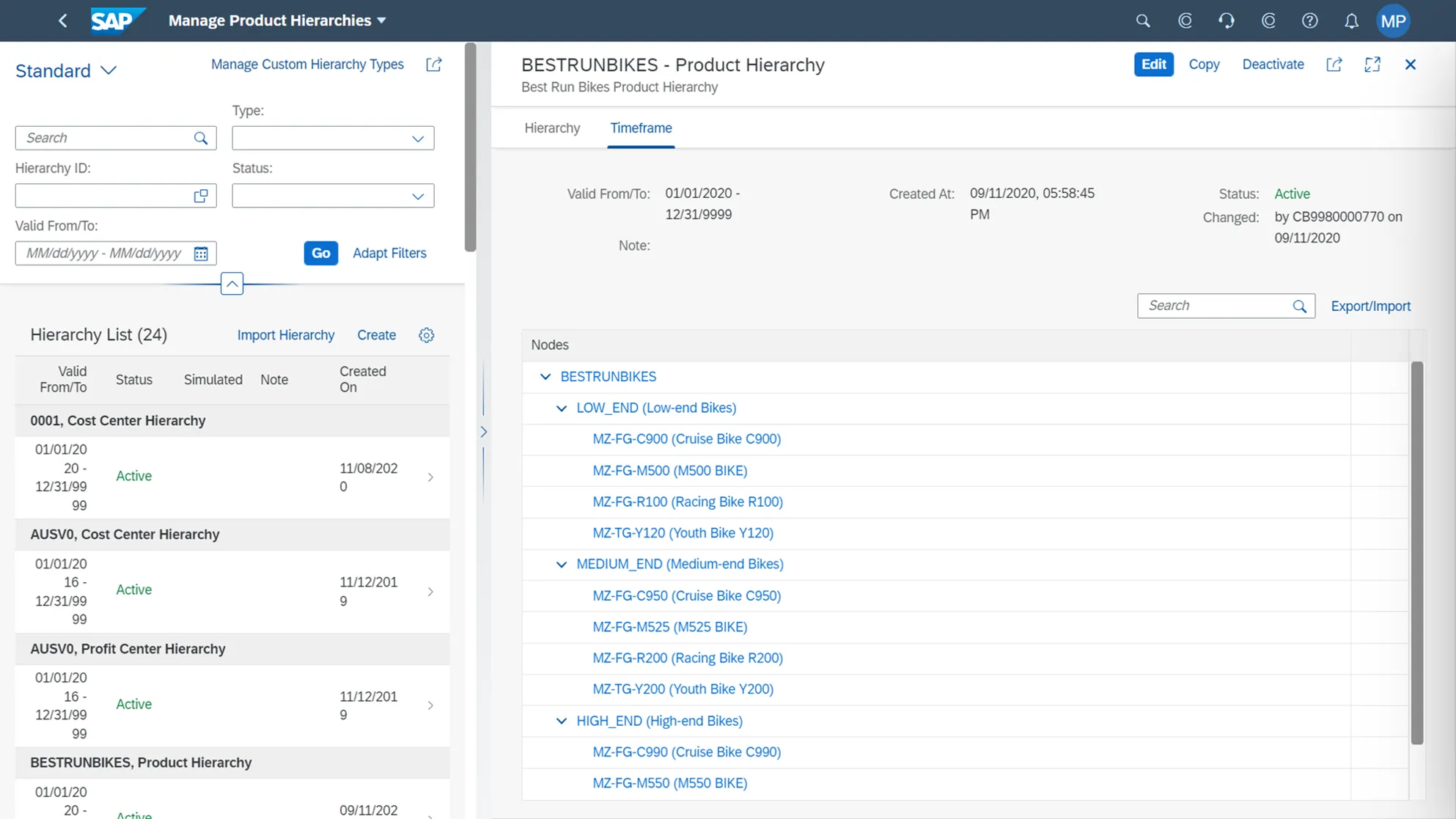This screenshot has height=819, width=1456.
Task: Open the shell header search icon
Action: click(1142, 21)
